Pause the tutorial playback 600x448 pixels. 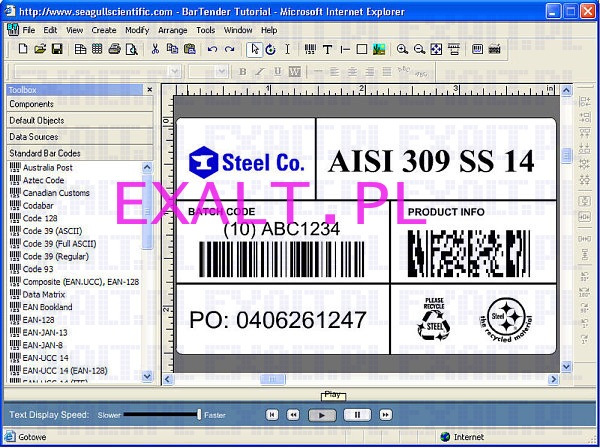pos(357,415)
